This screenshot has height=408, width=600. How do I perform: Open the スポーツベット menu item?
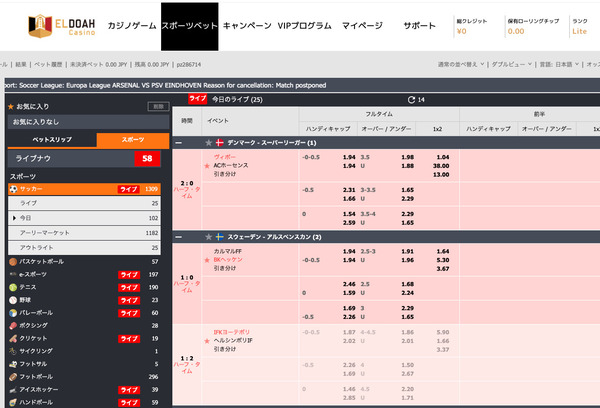pos(190,26)
